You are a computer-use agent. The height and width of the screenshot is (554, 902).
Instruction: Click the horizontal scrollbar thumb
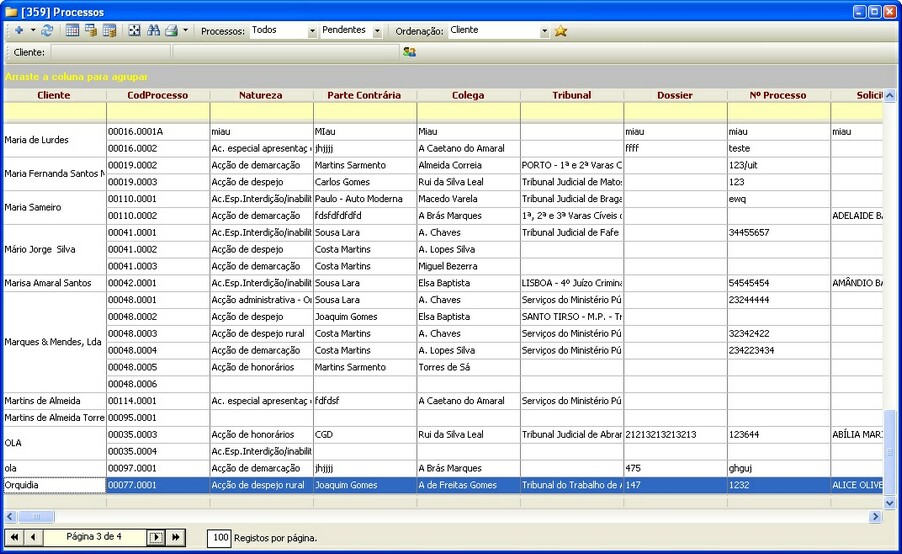(36, 517)
